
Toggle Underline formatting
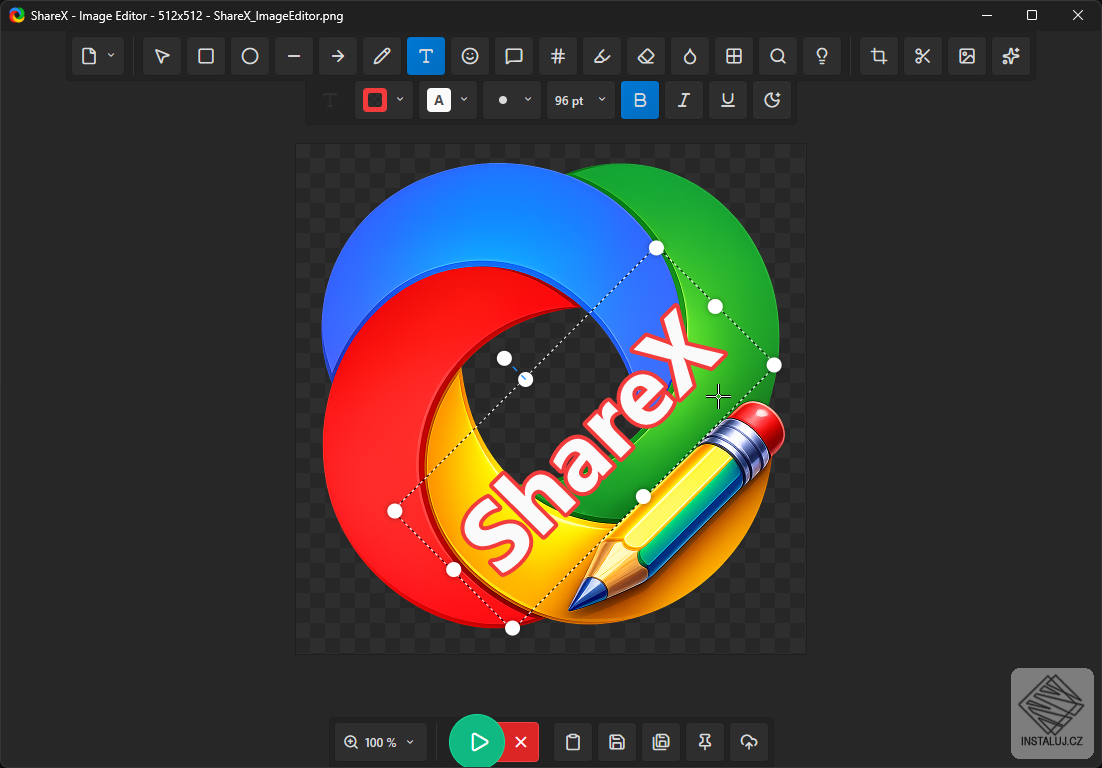[728, 100]
